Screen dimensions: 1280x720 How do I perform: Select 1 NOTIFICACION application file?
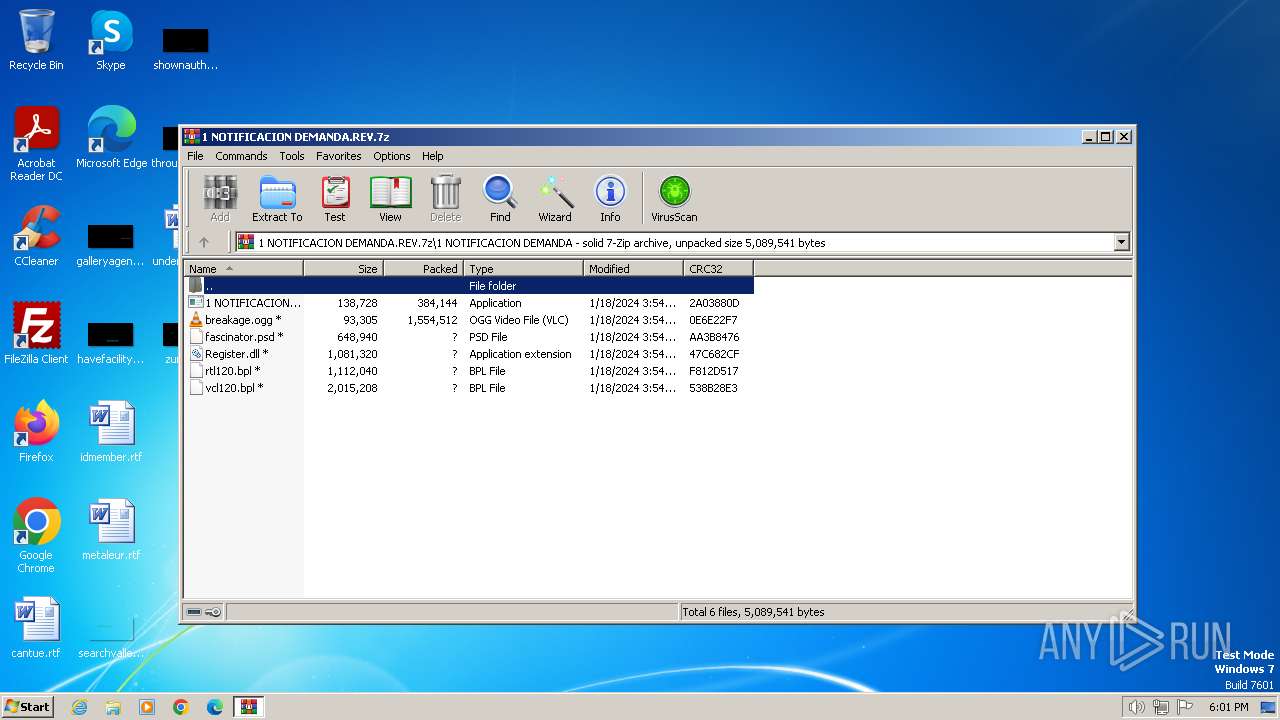point(469,303)
